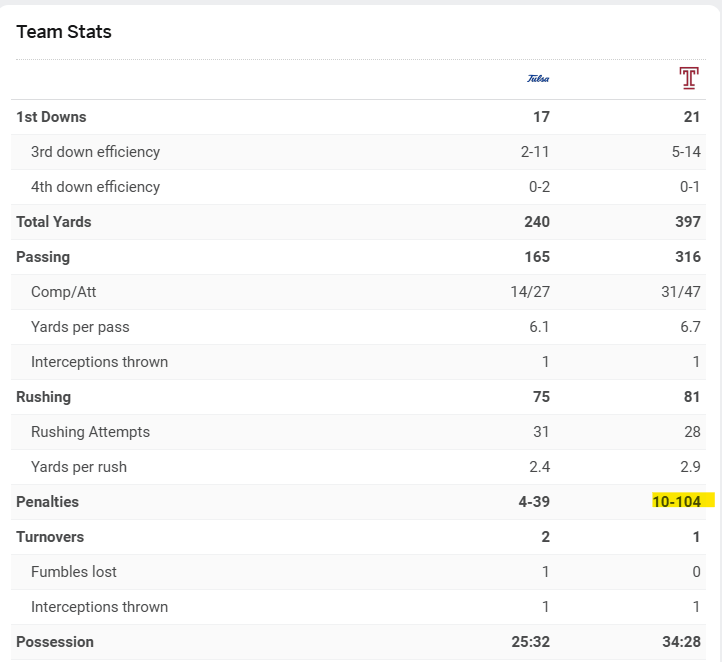Select the Turnovers row label
This screenshot has width=722, height=662.
click(x=50, y=537)
